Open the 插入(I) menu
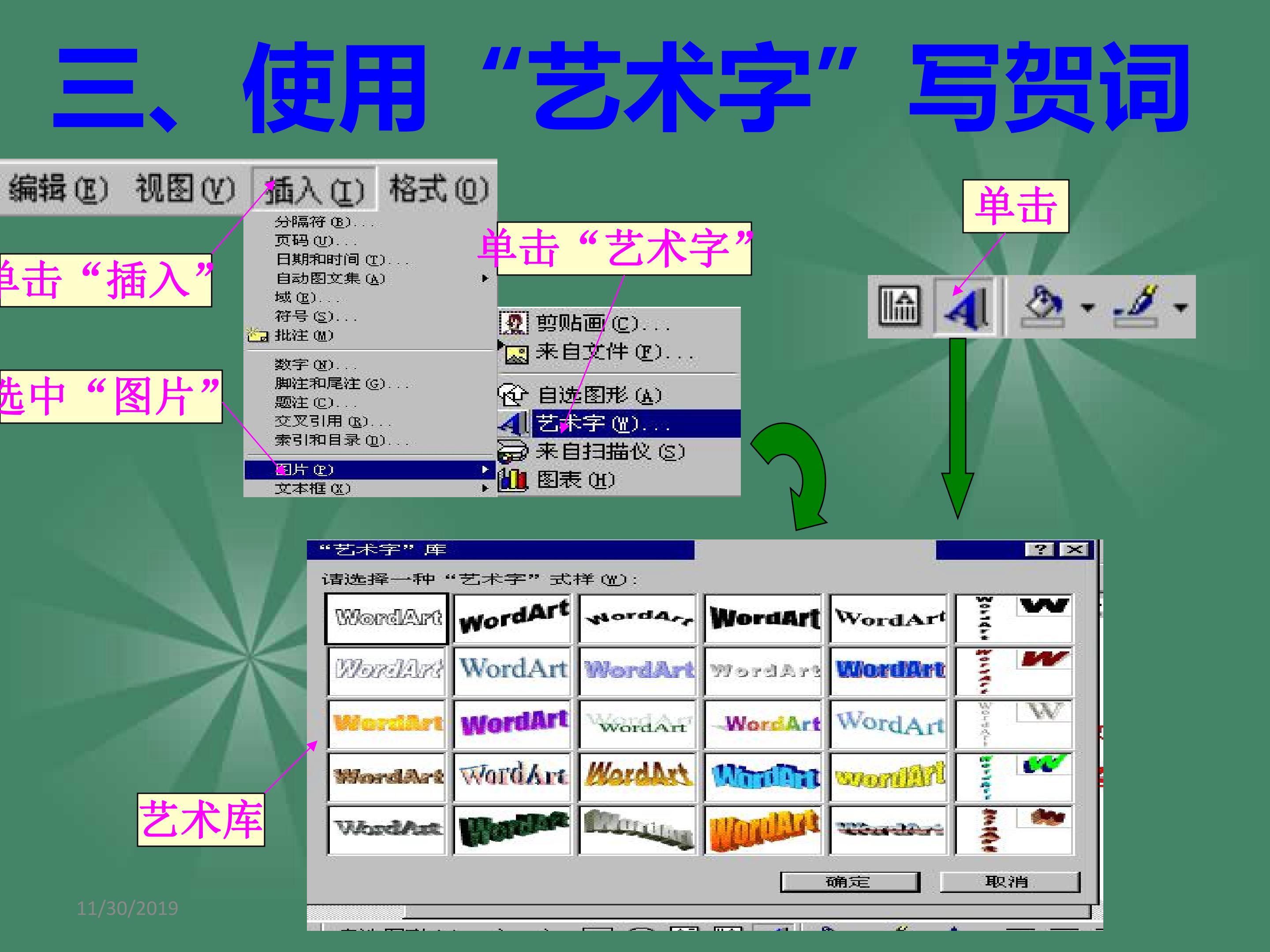Screen dimensions: 1270x952 click(x=314, y=189)
